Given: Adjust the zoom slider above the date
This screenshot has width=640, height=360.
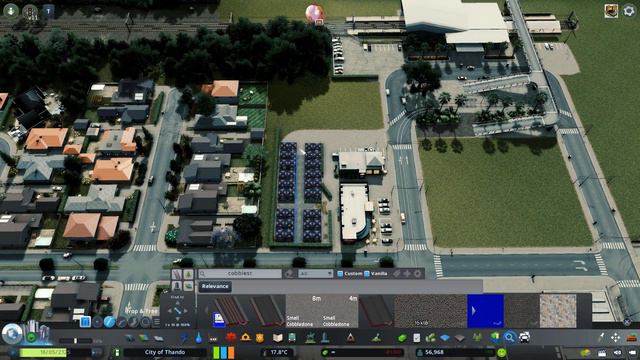Looking at the screenshot, I should [76, 340].
